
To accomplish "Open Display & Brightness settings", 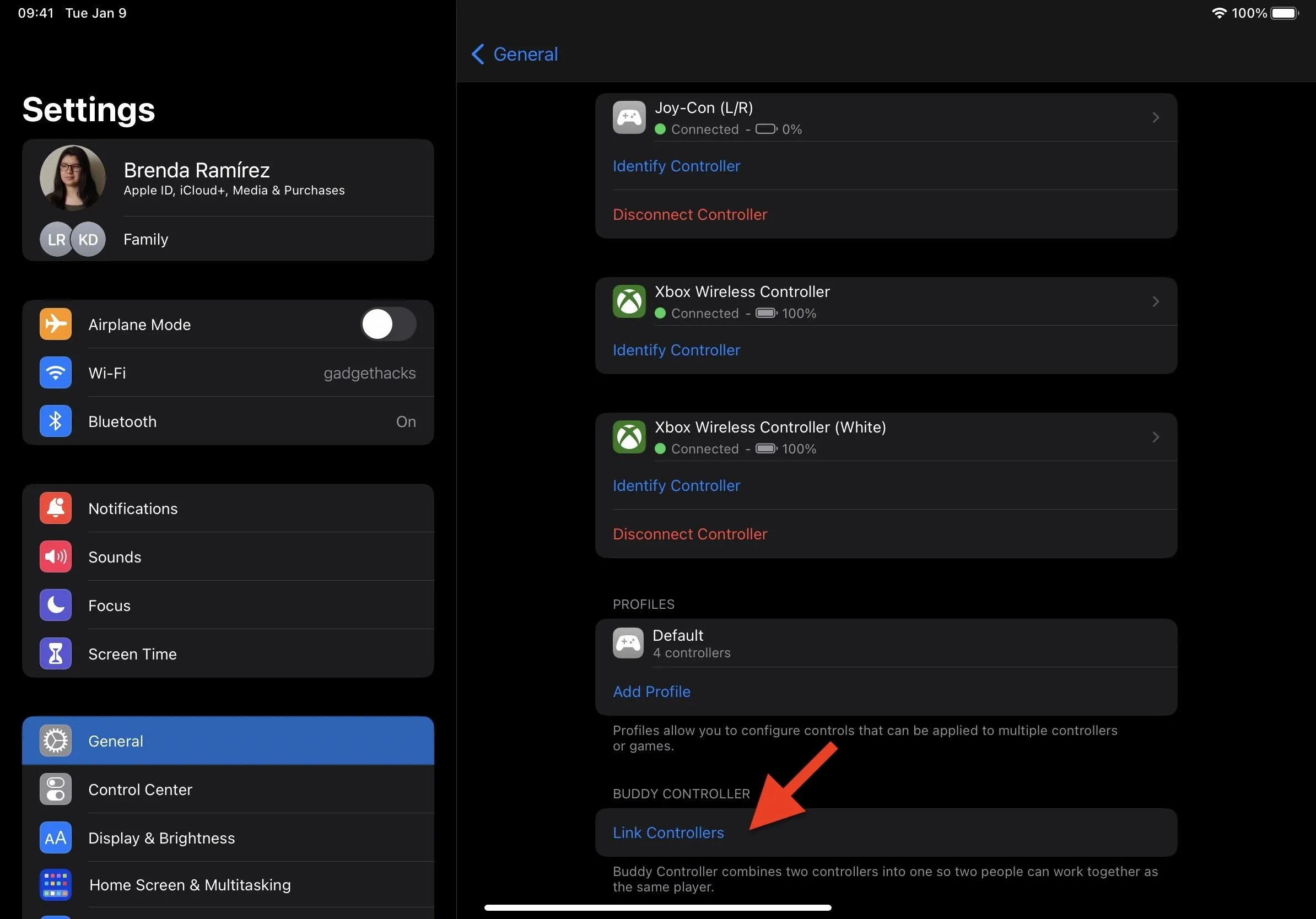I will point(228,837).
